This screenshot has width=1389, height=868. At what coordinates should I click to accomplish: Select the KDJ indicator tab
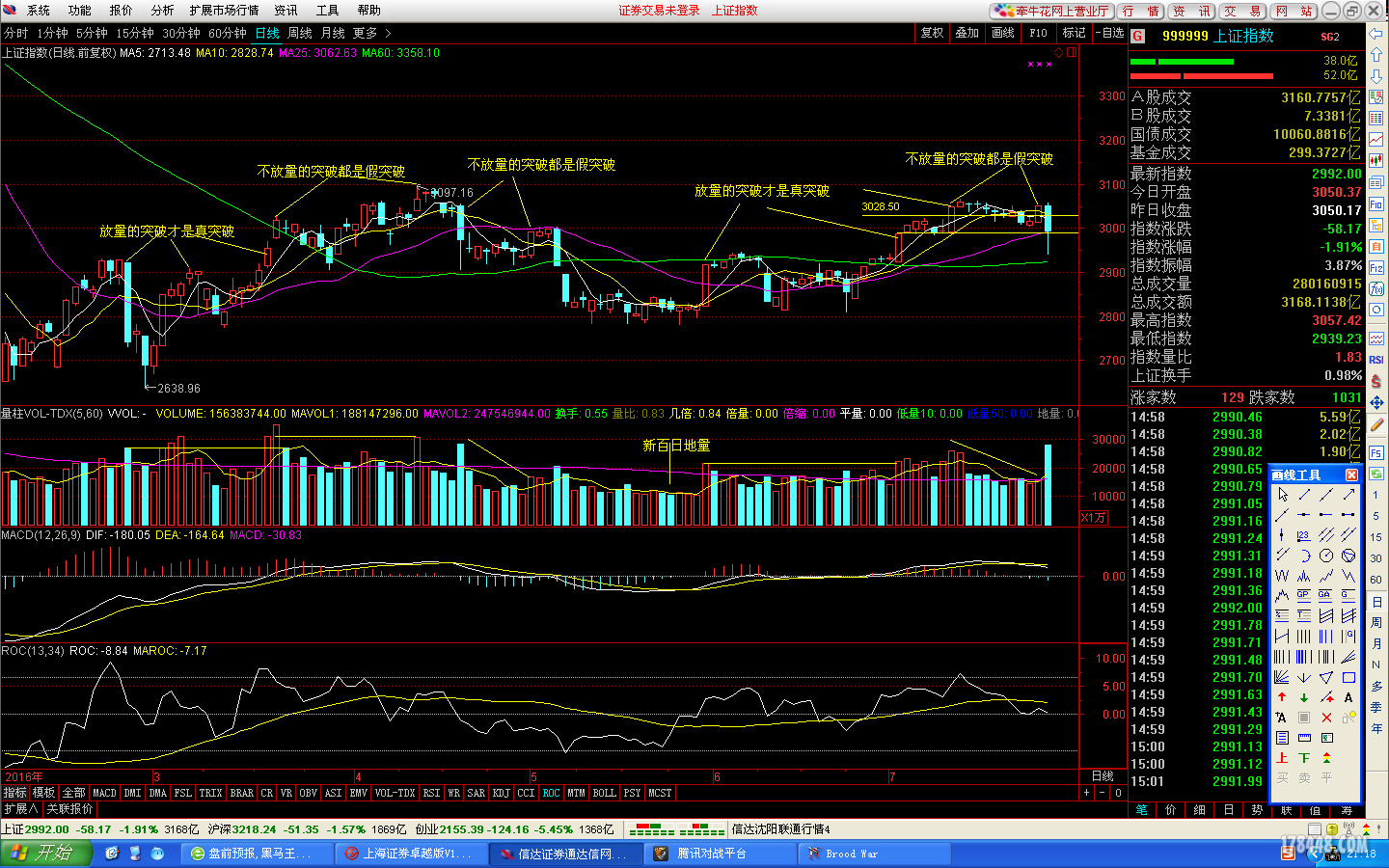(x=501, y=793)
